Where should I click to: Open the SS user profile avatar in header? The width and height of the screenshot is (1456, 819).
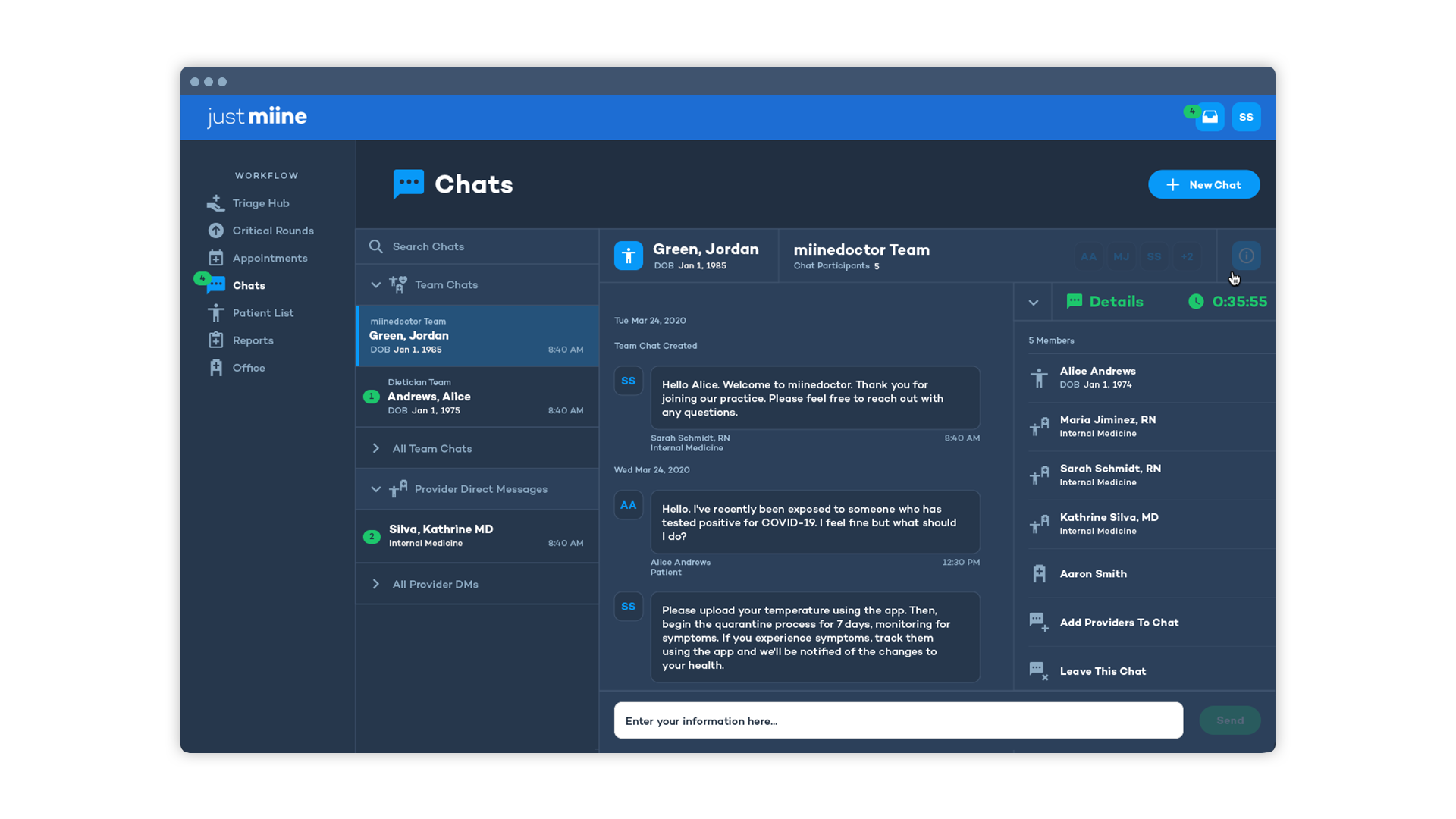(1246, 117)
